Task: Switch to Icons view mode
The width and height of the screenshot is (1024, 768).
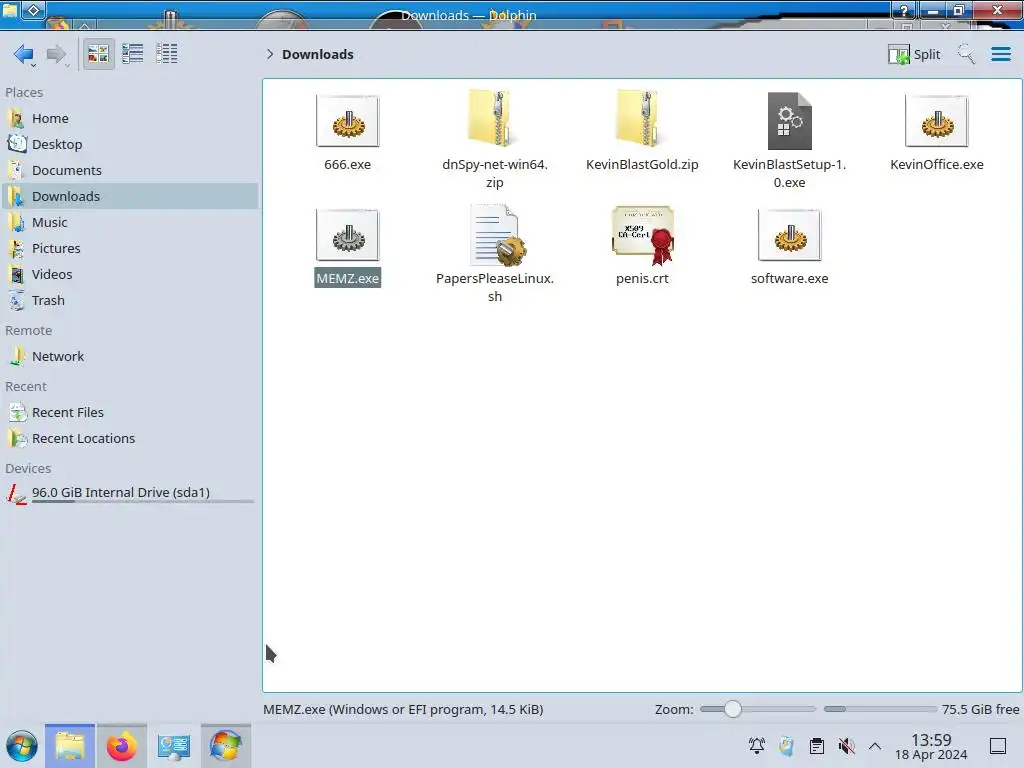Action: coord(98,54)
